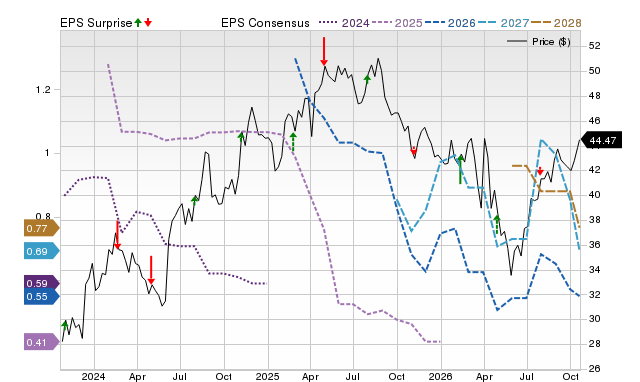Screen dimensions: 640x382
Task: Click the Price ($) legend entry
Action: pyautogui.click(x=538, y=42)
